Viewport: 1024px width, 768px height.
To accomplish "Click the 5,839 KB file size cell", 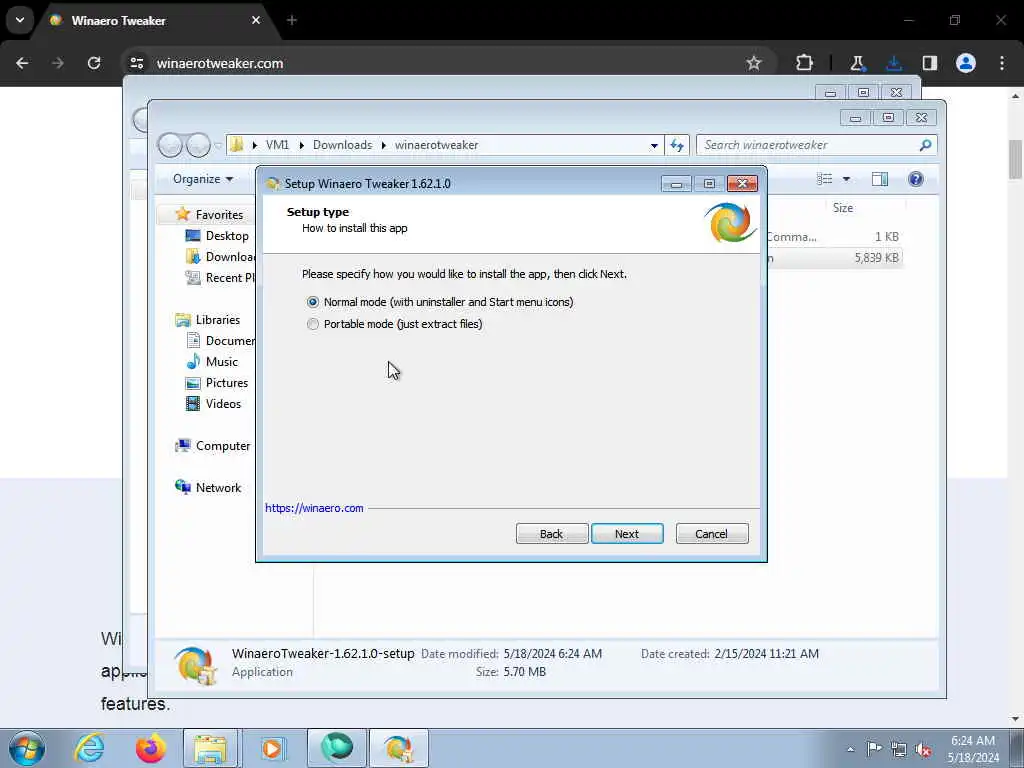I will tap(876, 257).
